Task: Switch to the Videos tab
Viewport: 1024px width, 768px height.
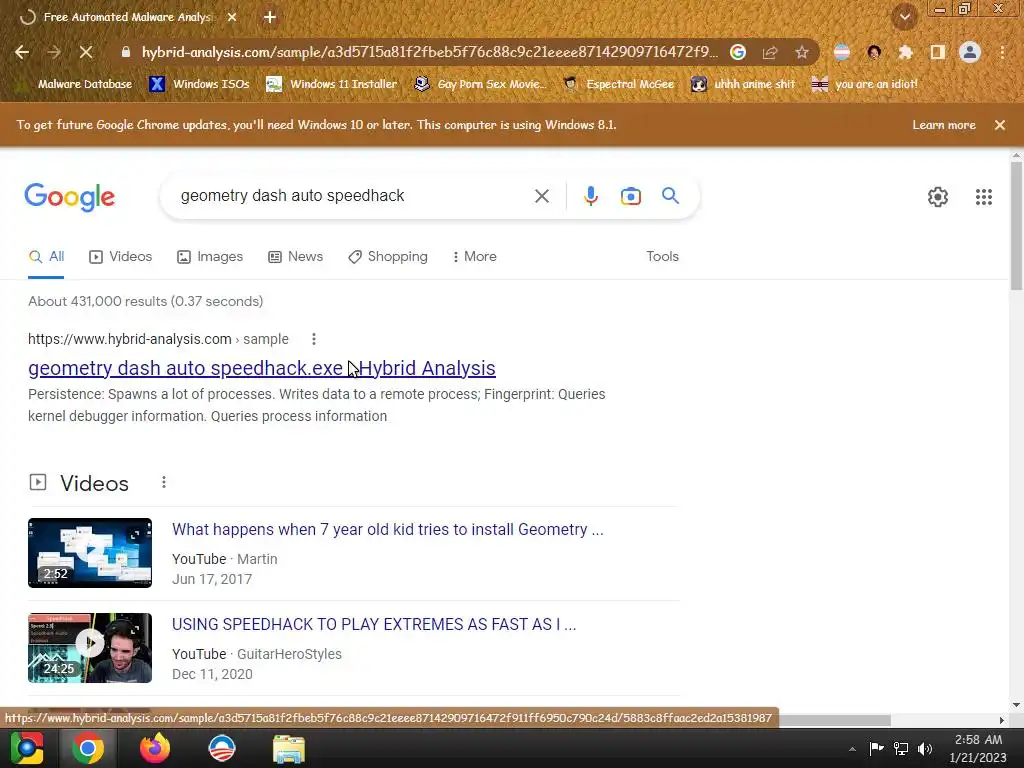Action: coord(121,257)
